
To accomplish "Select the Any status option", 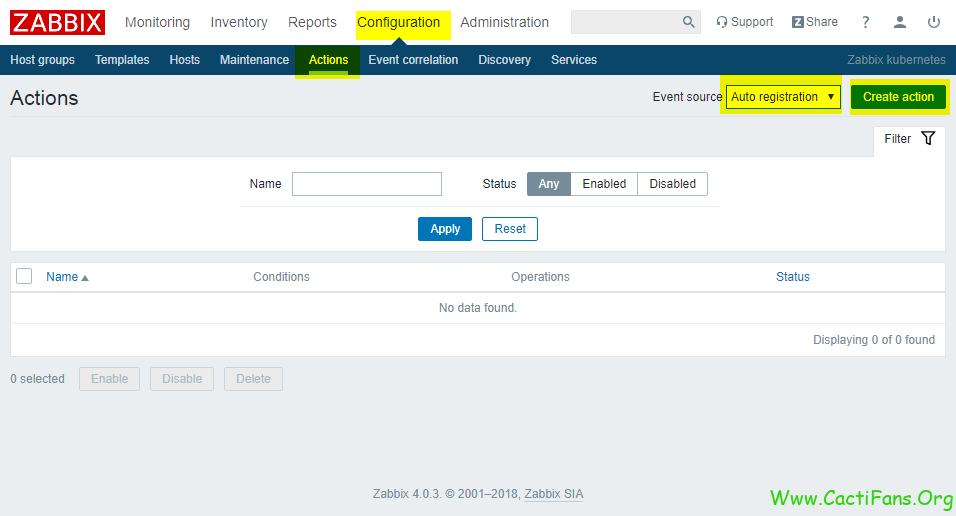I will 549,184.
